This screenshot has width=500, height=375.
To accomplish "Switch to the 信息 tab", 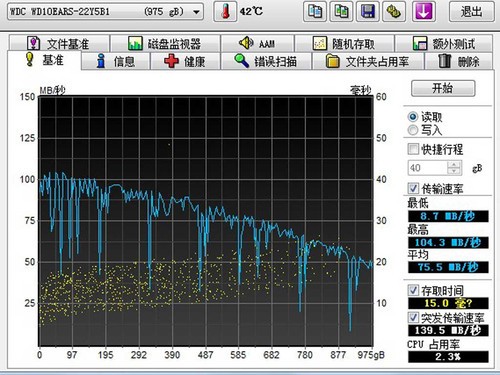I will coord(116,61).
